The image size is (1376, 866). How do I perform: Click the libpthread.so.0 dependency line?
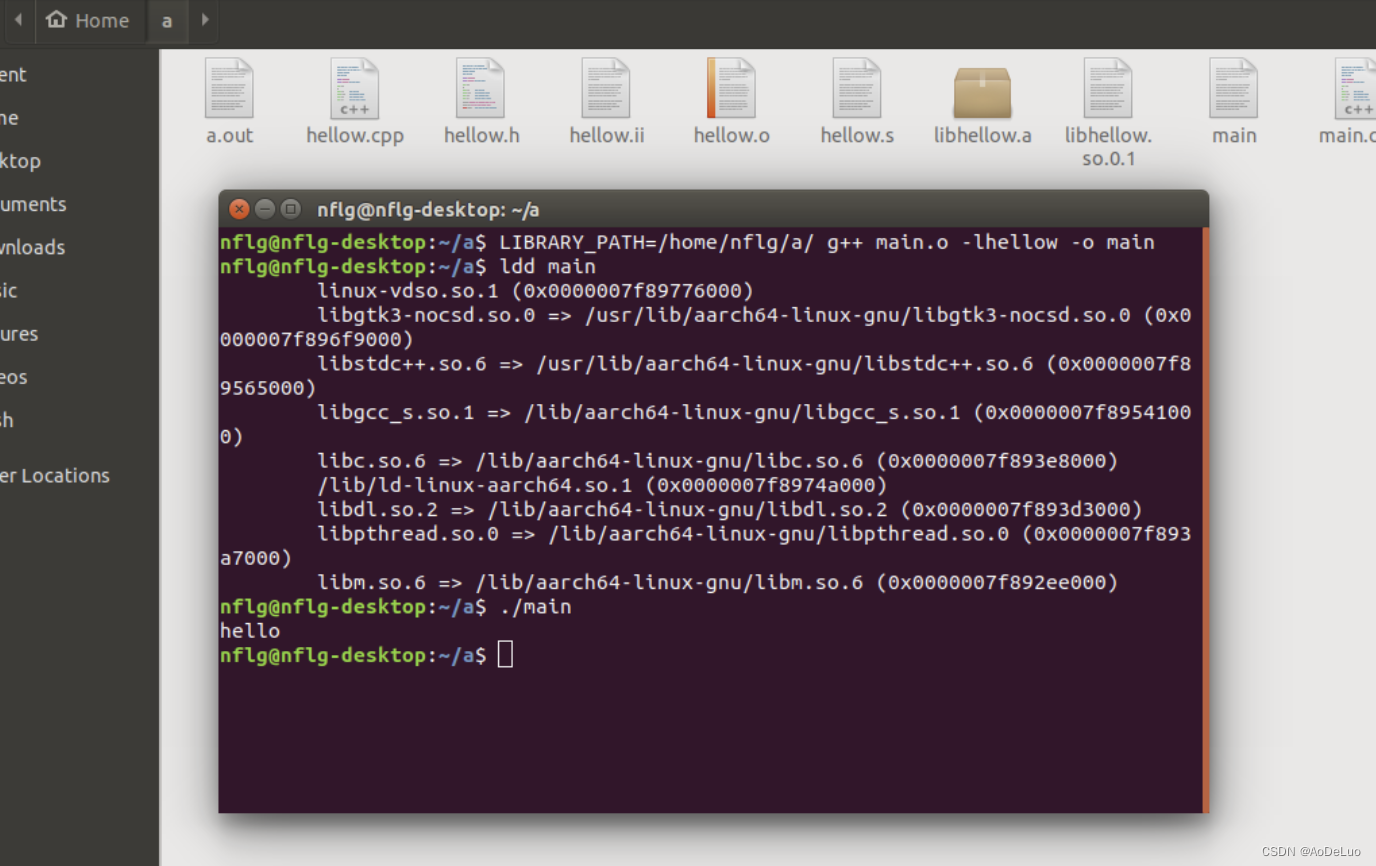705,545
